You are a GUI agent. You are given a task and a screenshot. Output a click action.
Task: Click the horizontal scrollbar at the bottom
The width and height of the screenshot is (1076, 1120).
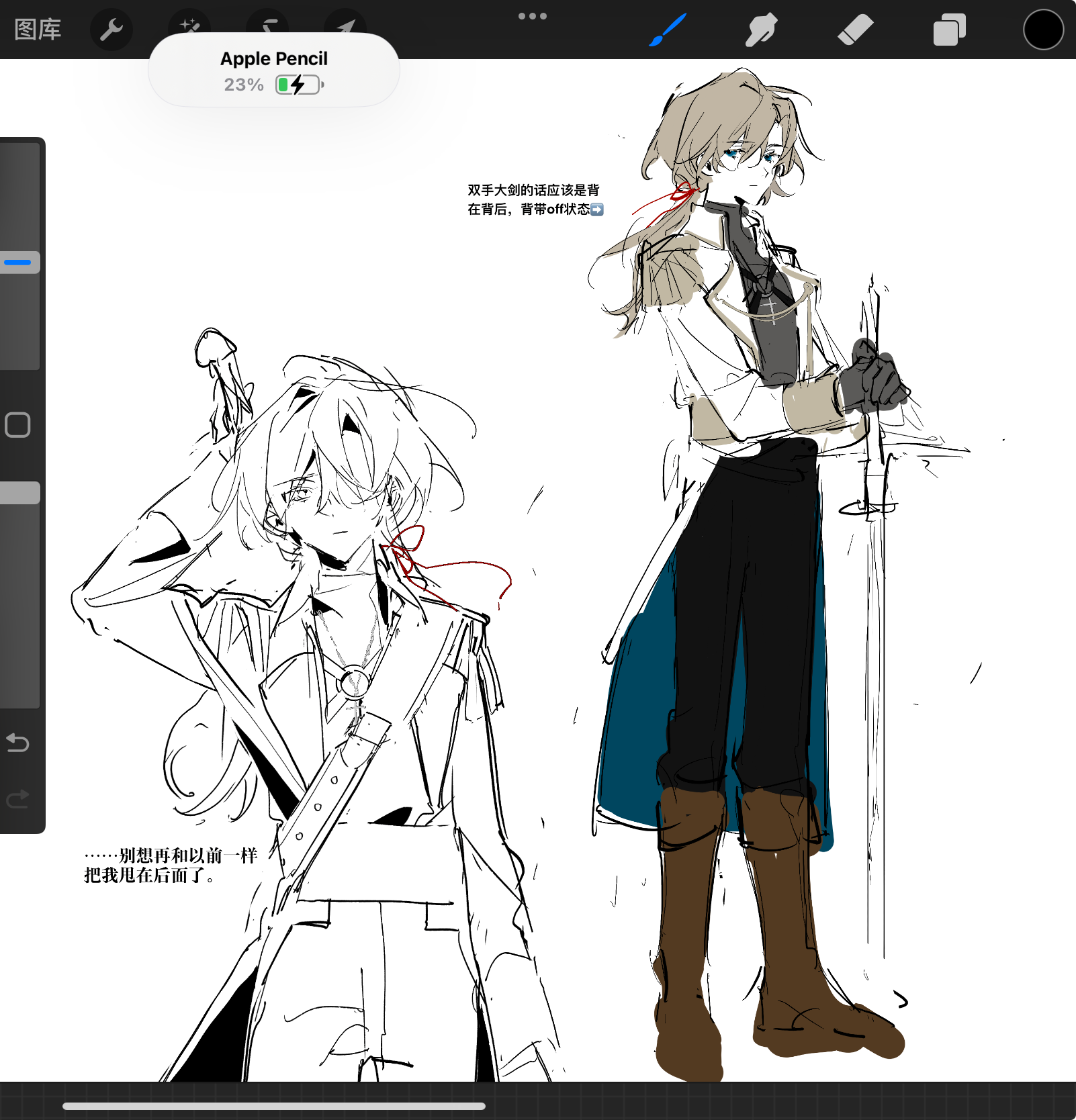pyautogui.click(x=274, y=1106)
